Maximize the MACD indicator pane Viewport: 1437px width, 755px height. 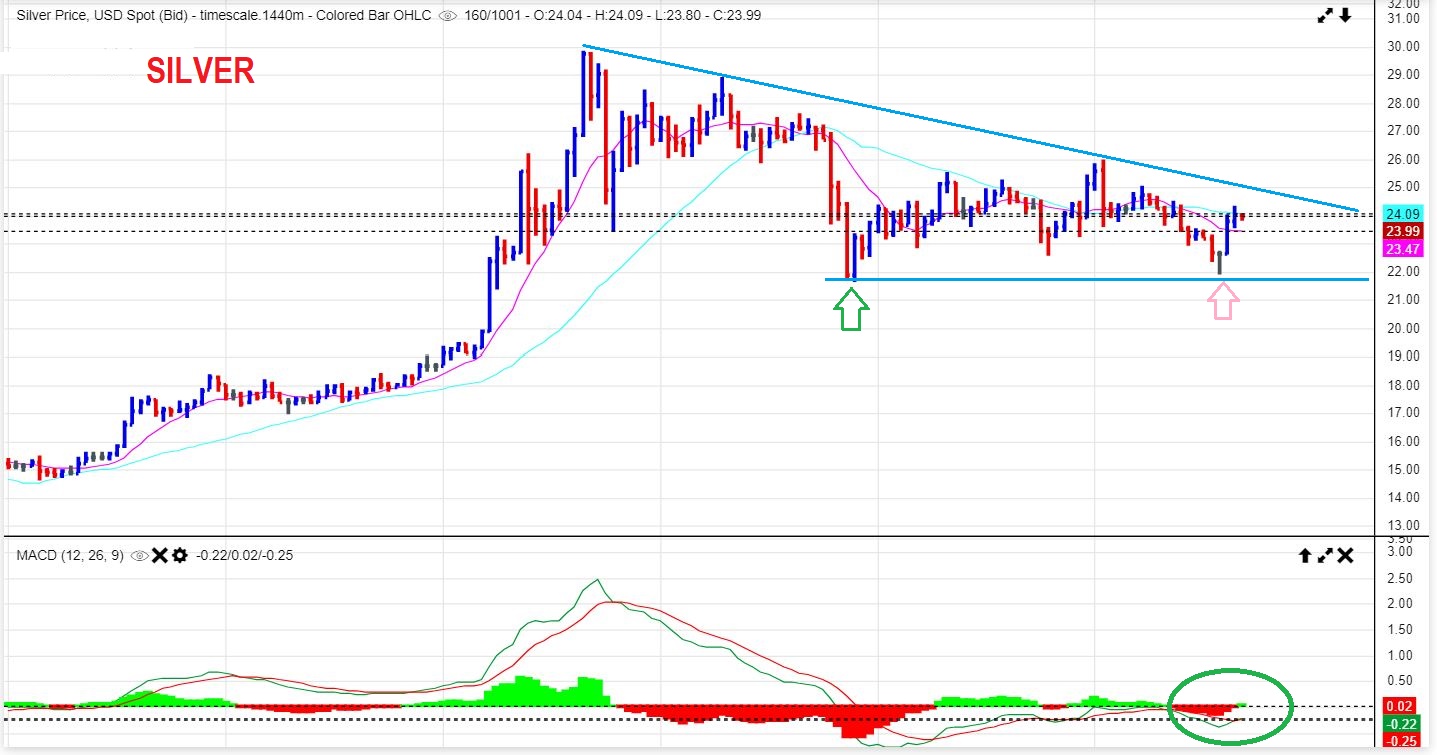tap(1326, 555)
